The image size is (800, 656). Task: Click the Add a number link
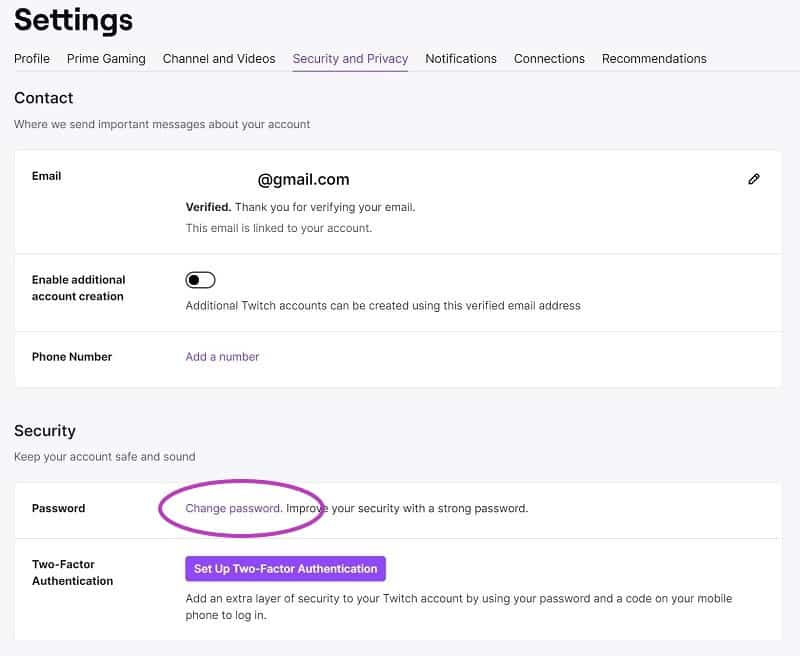coord(222,357)
